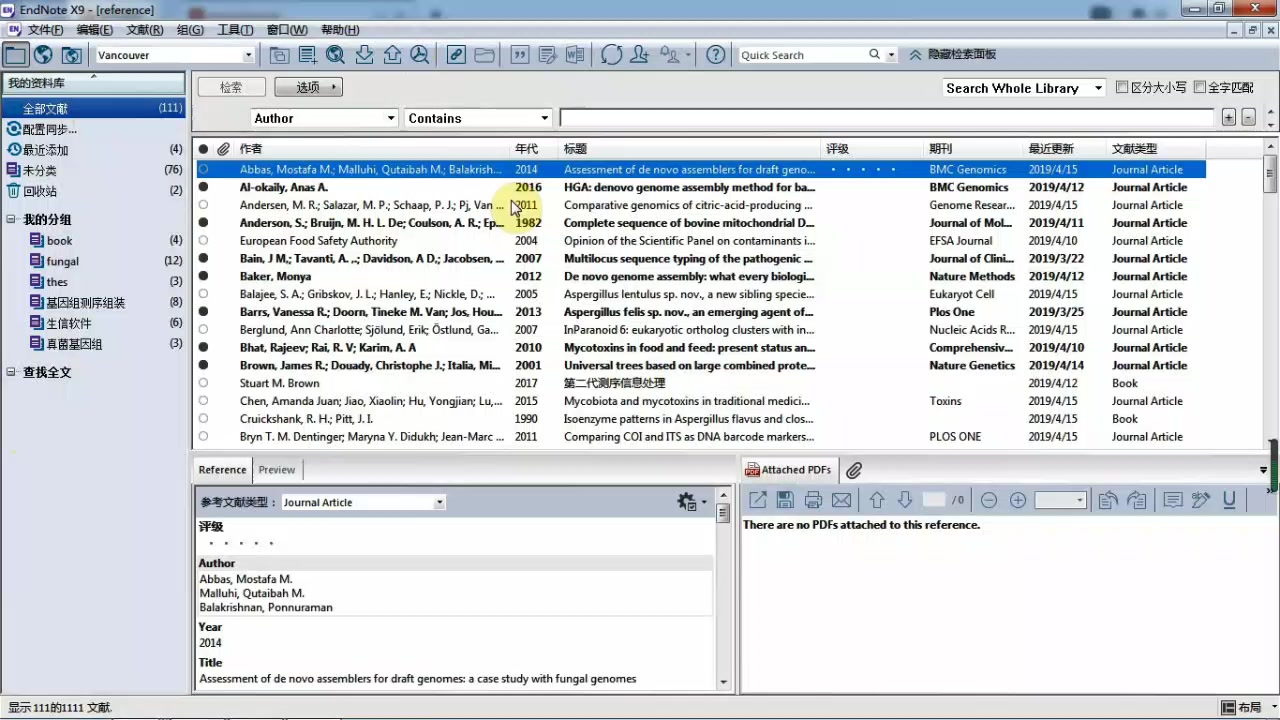Click the Return to Word Processor icon
This screenshot has width=1280, height=720.
pos(575,55)
